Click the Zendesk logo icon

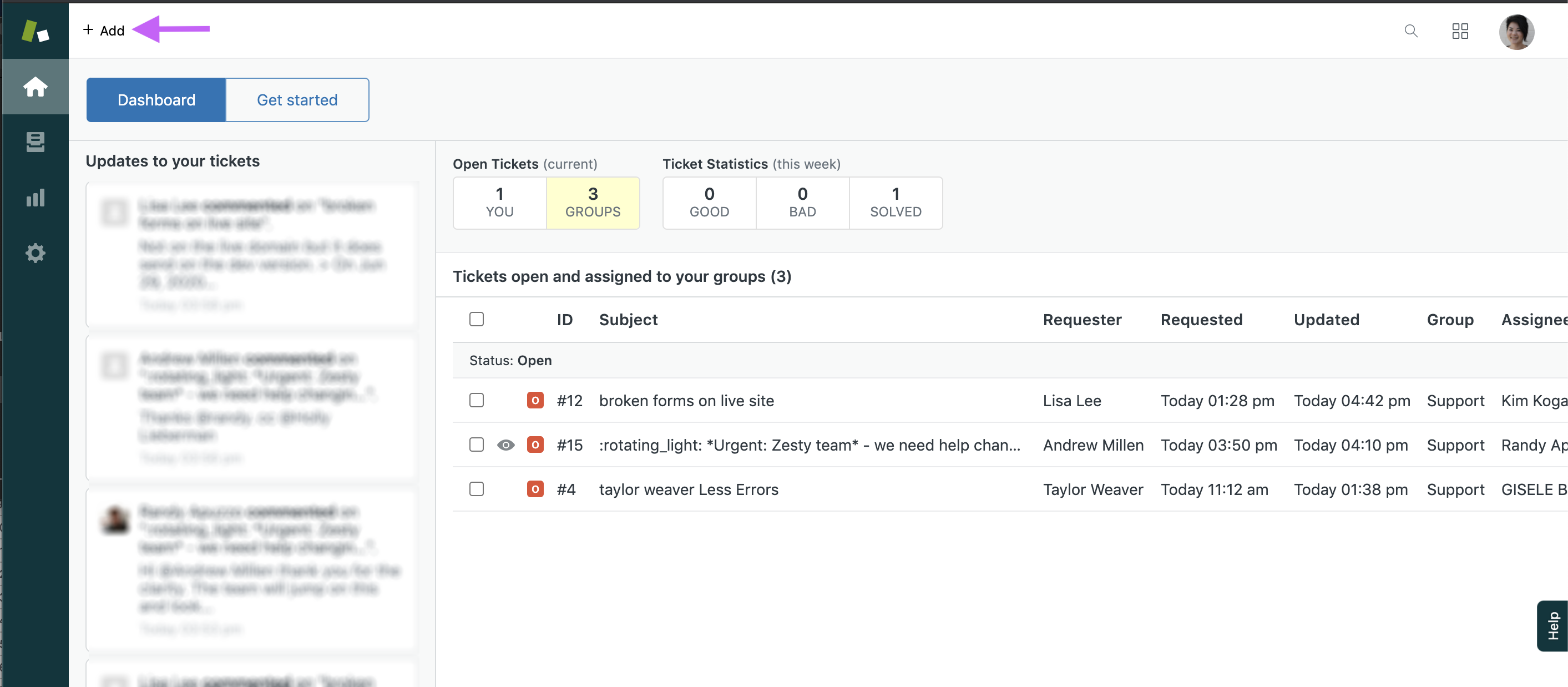tap(36, 31)
